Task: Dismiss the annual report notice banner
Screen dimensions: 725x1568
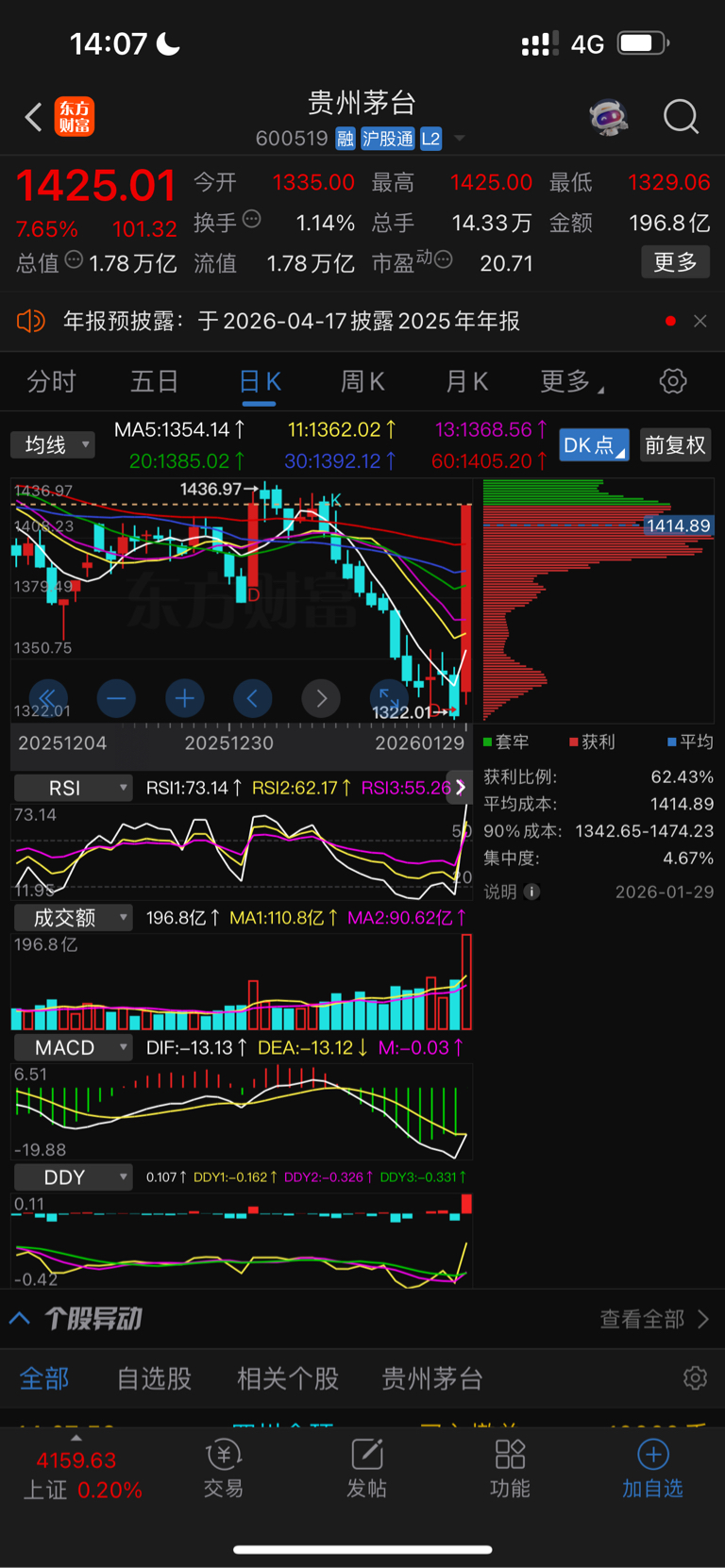Action: pos(700,321)
